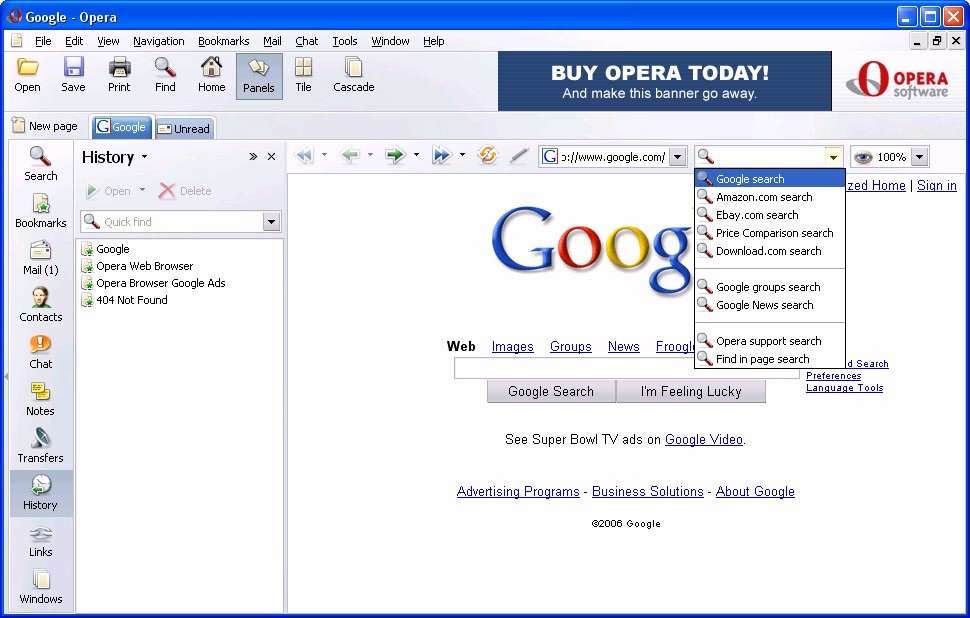Expand the Back button history dropdown

tap(370, 155)
